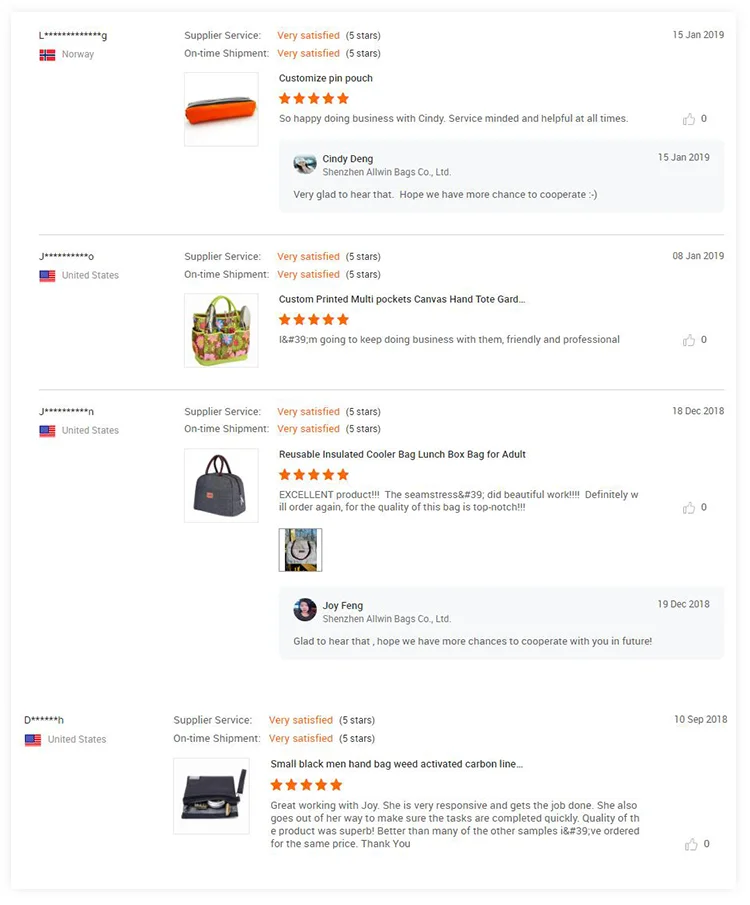Click the Norway flag icon
This screenshot has height=905, width=750.
coord(47,55)
